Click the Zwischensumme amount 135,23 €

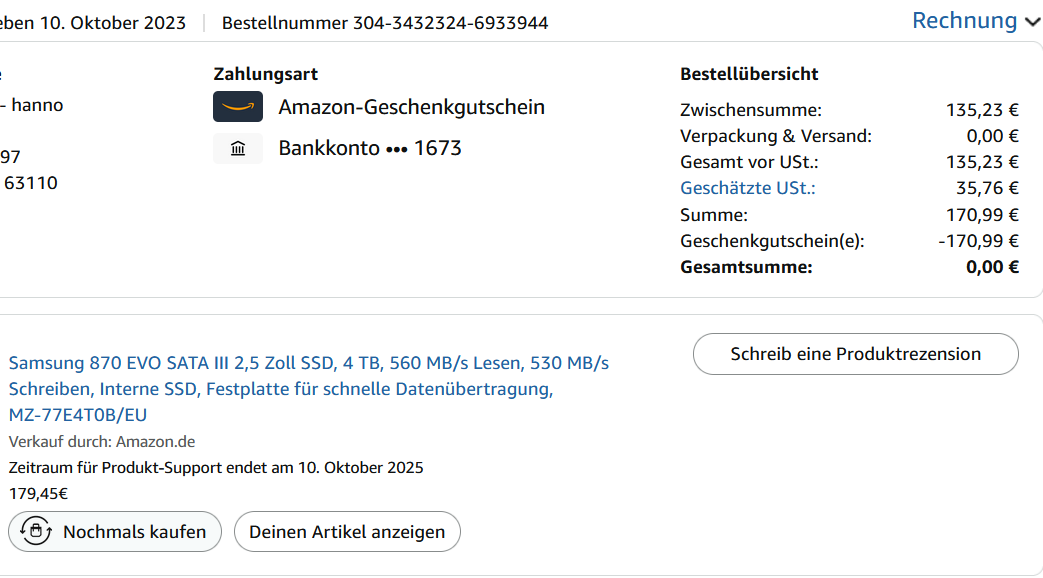click(982, 110)
